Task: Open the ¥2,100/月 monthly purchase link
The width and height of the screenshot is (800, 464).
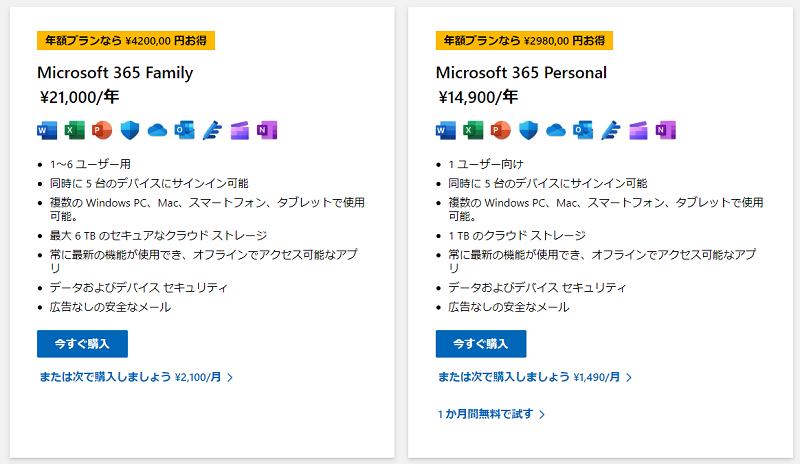Action: point(135,378)
